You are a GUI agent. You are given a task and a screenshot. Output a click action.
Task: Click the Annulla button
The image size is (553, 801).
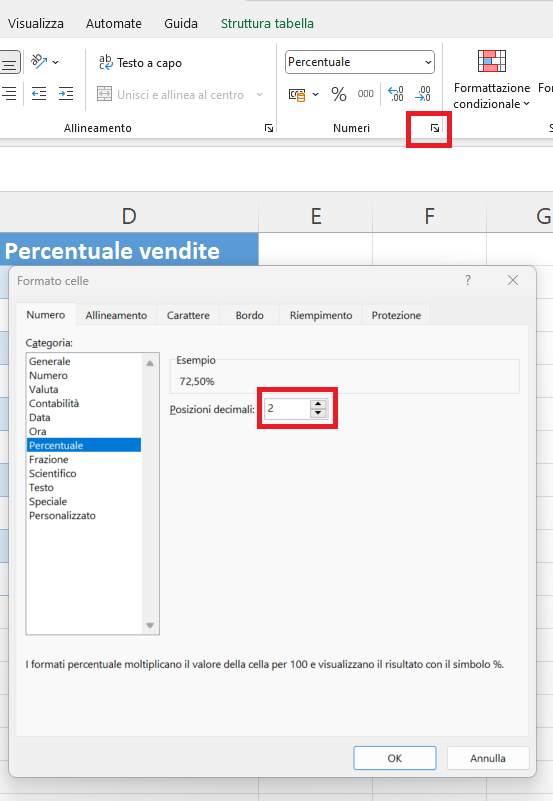click(488, 758)
